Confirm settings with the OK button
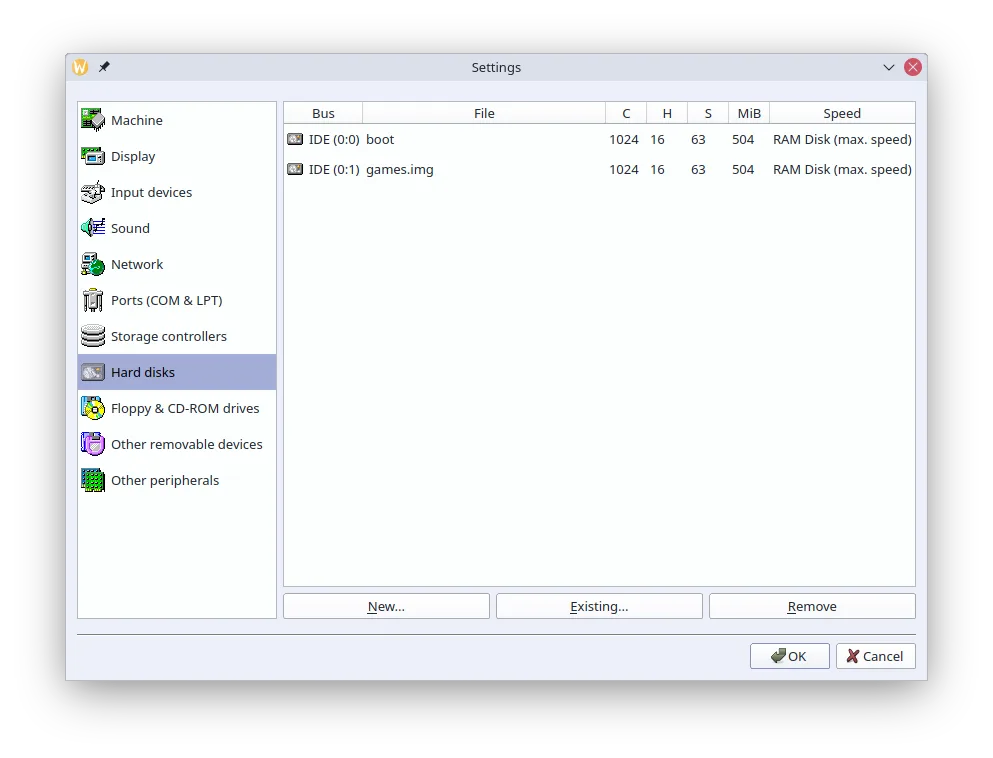 click(x=790, y=656)
